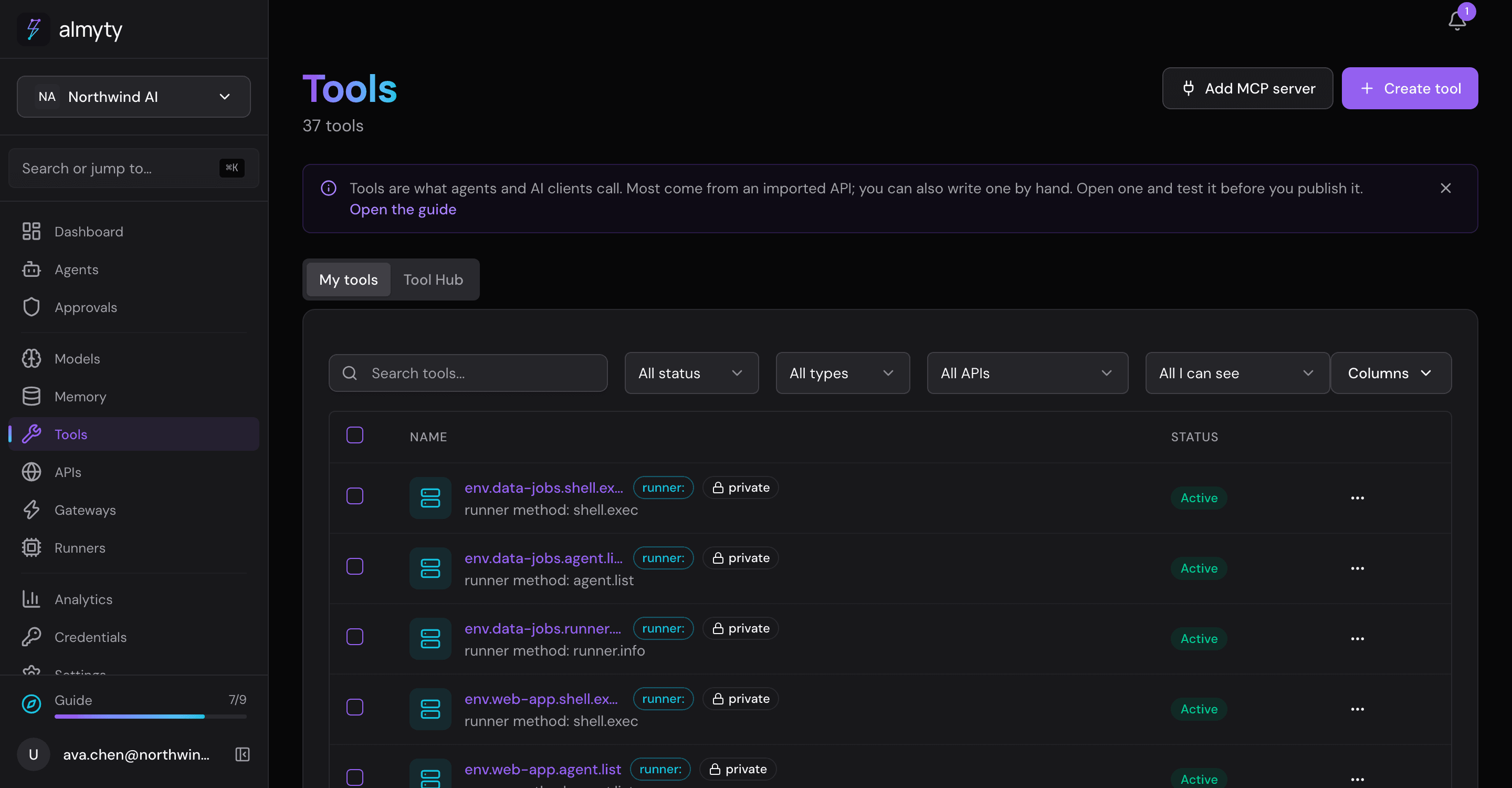This screenshot has height=788, width=1512.
Task: Open the three-dot menu for env.data-jobs.runner.… row
Action: click(x=1358, y=639)
